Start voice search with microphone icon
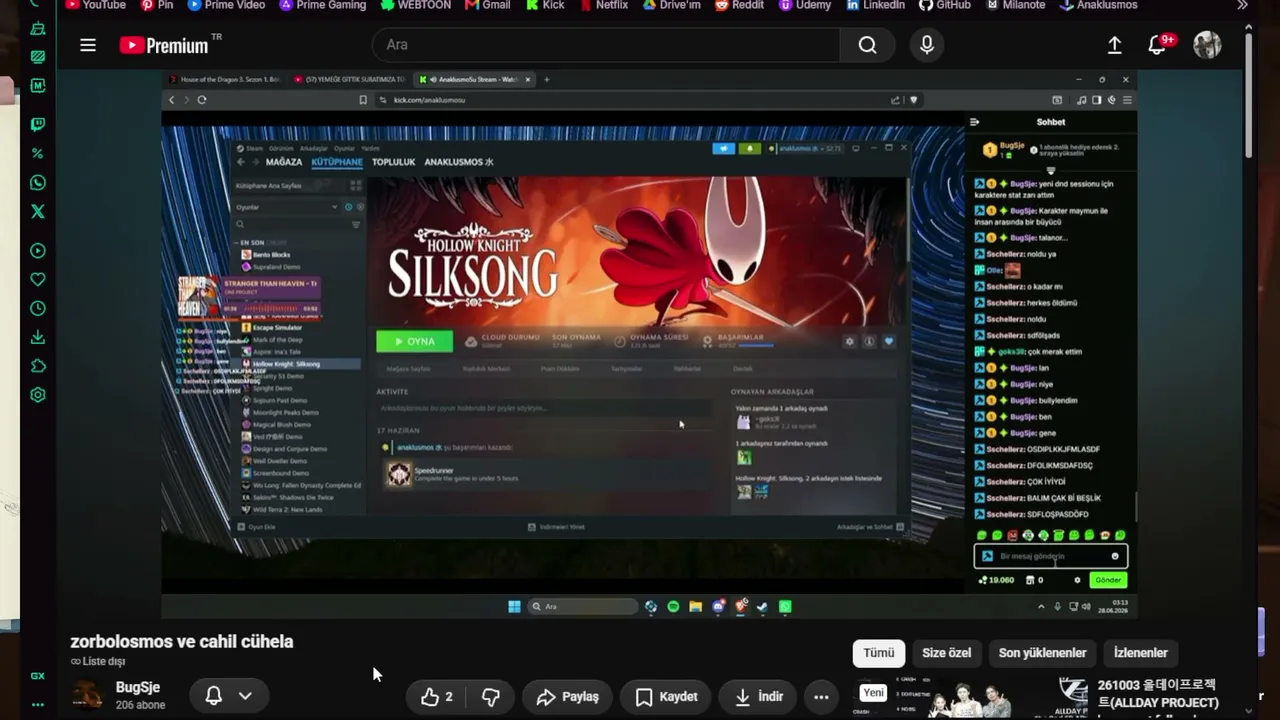 point(927,45)
